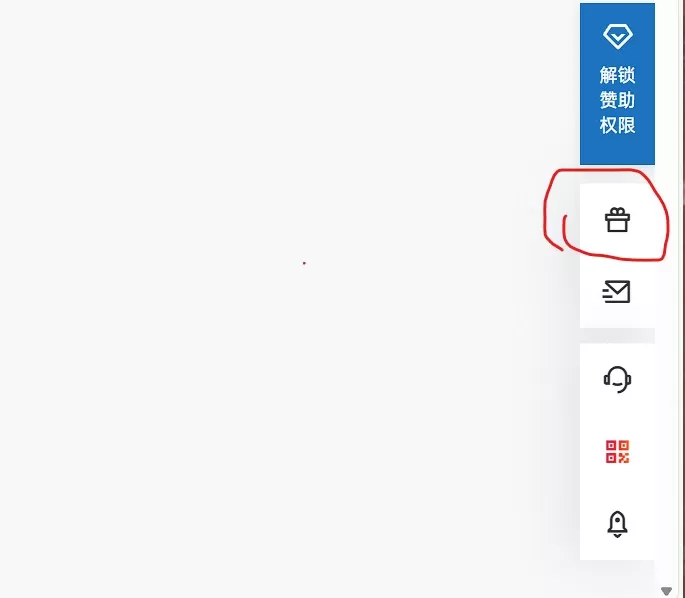
Task: Click the gray divider between mail and headset
Action: 617,335
